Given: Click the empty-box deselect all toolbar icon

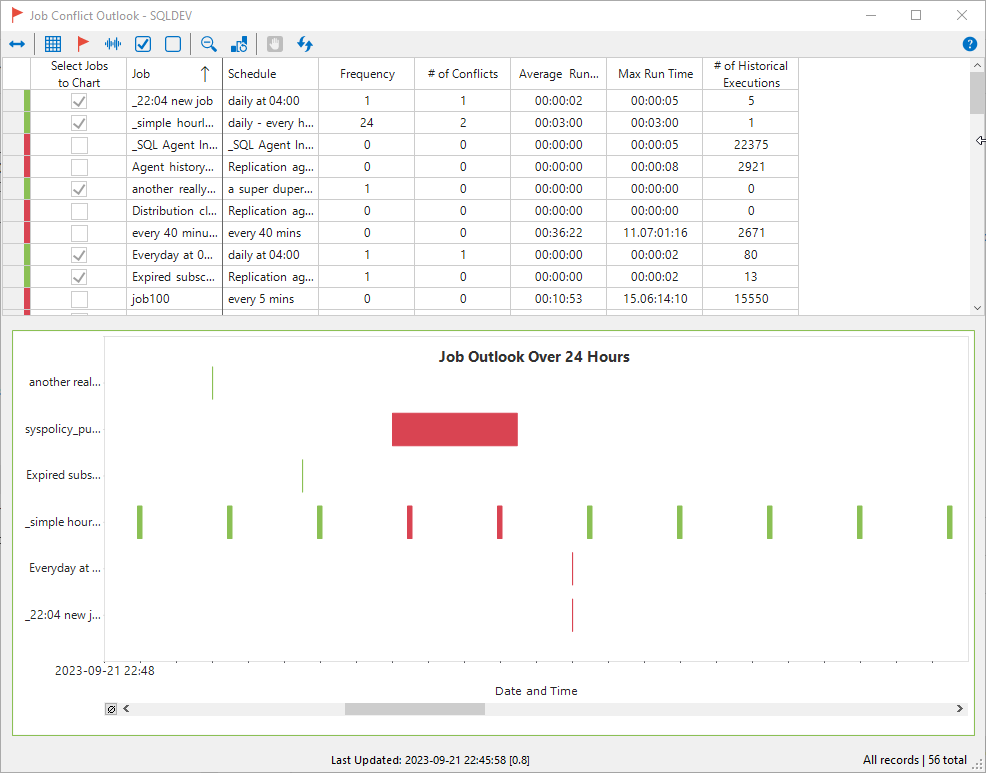Looking at the screenshot, I should coord(173,44).
